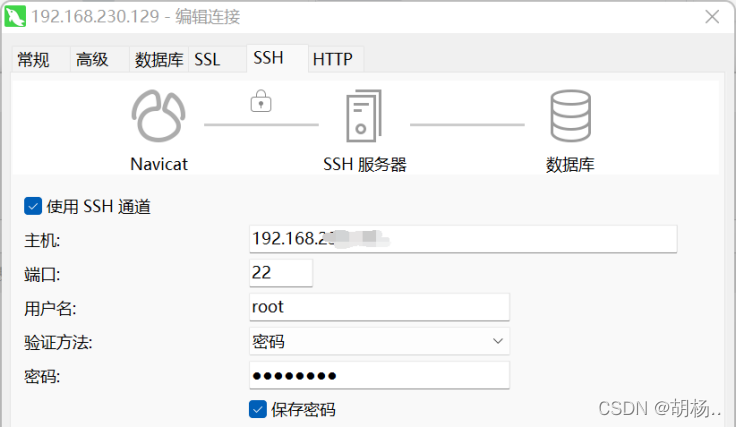Click the 验证方法: label
This screenshot has height=427, width=736.
tap(58, 343)
